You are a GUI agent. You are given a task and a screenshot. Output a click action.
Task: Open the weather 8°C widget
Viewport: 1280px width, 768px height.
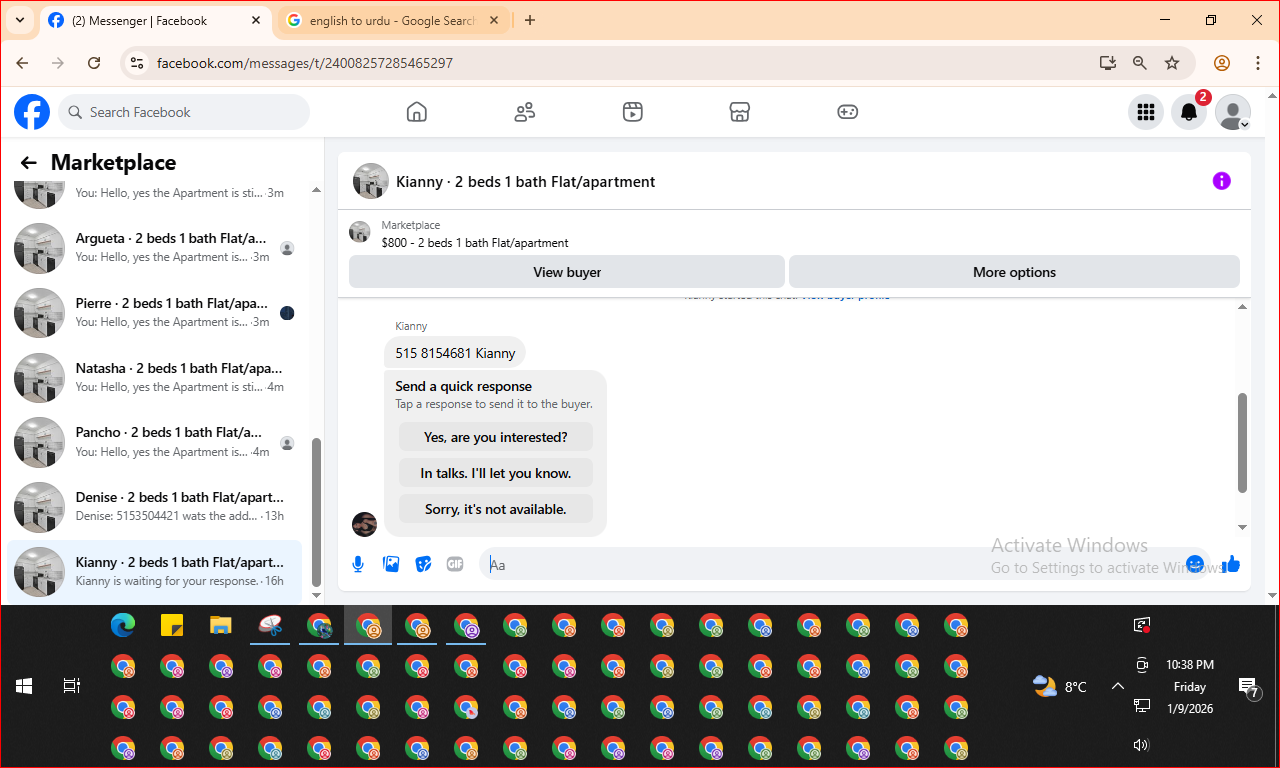1060,686
